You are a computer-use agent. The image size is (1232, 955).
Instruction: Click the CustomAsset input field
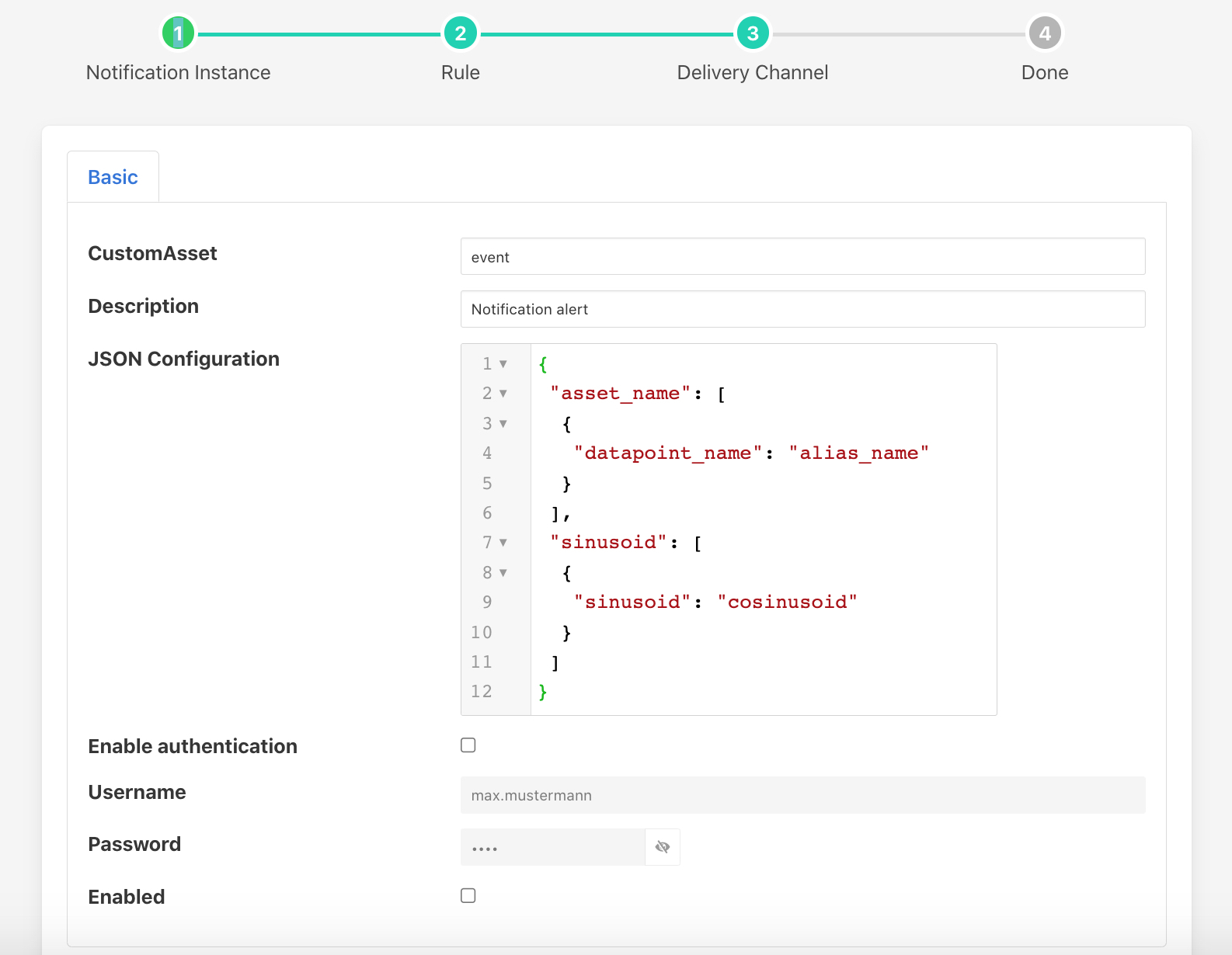click(802, 257)
